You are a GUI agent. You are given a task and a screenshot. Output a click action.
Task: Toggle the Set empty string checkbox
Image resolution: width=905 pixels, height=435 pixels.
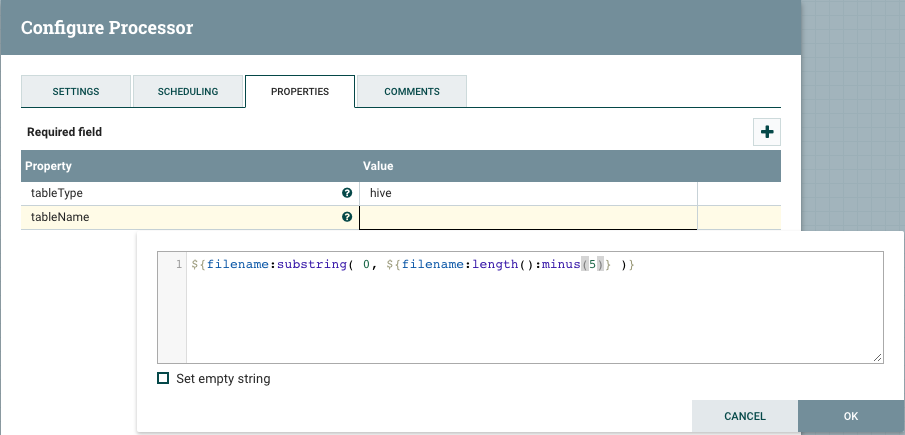coord(163,379)
